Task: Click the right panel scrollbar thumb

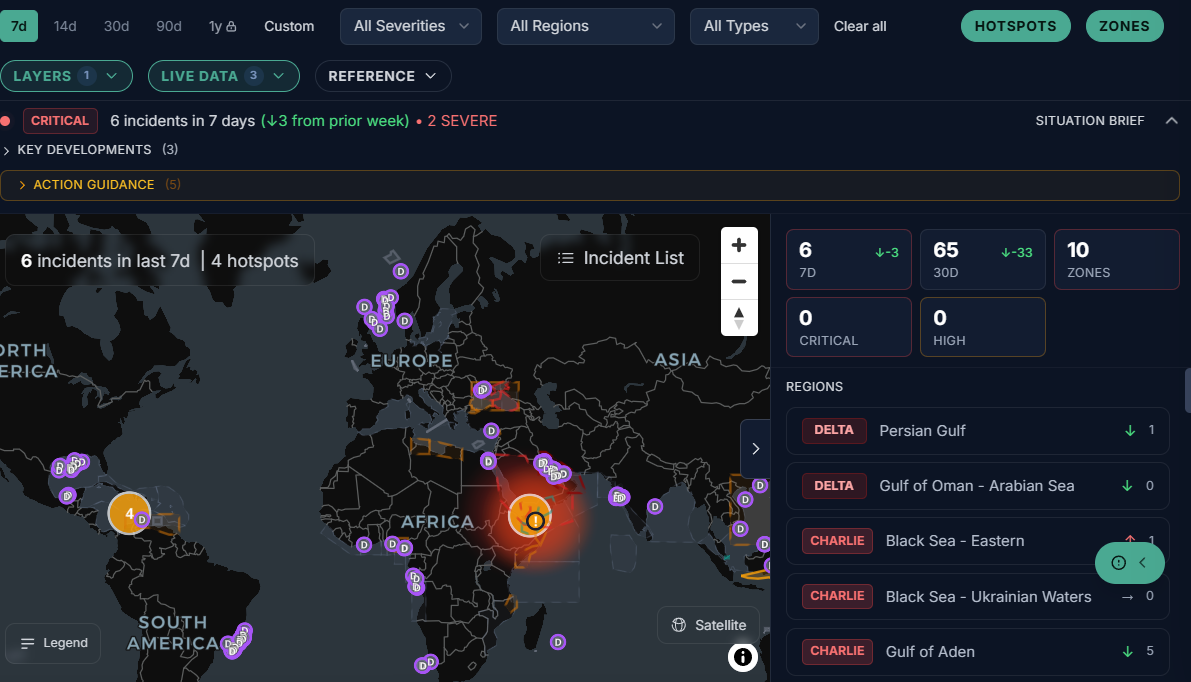Action: tap(1187, 390)
